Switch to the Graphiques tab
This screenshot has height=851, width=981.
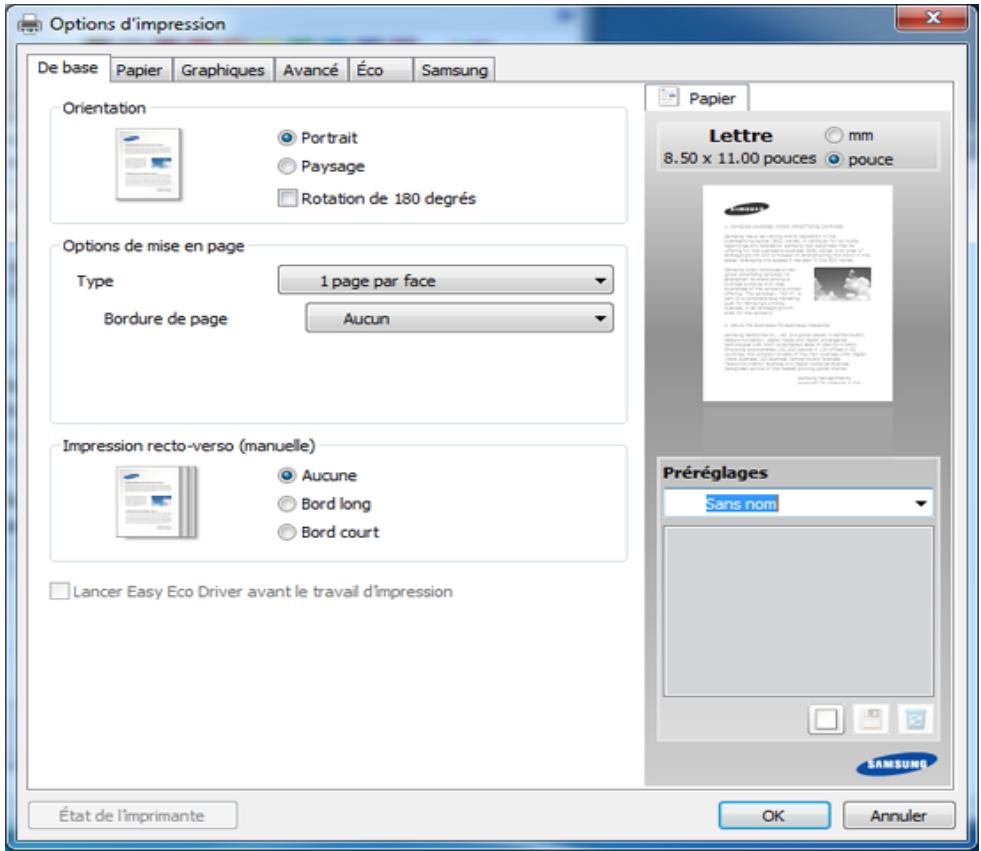[x=222, y=70]
